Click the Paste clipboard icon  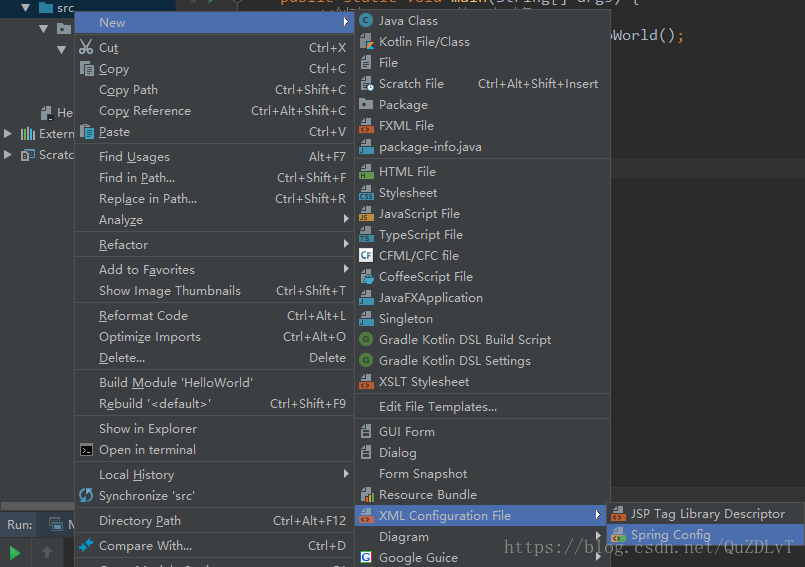(87, 131)
